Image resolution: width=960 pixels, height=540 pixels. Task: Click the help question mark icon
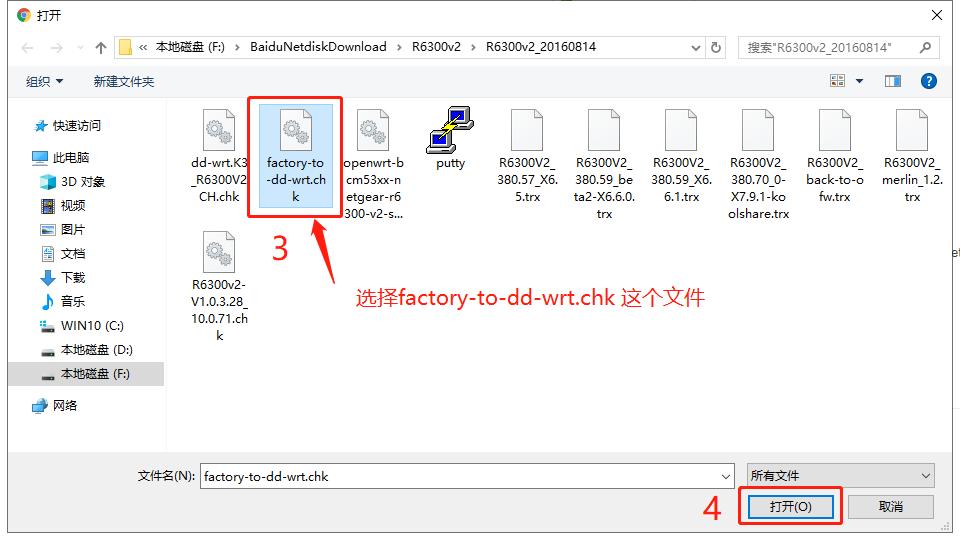pos(928,81)
